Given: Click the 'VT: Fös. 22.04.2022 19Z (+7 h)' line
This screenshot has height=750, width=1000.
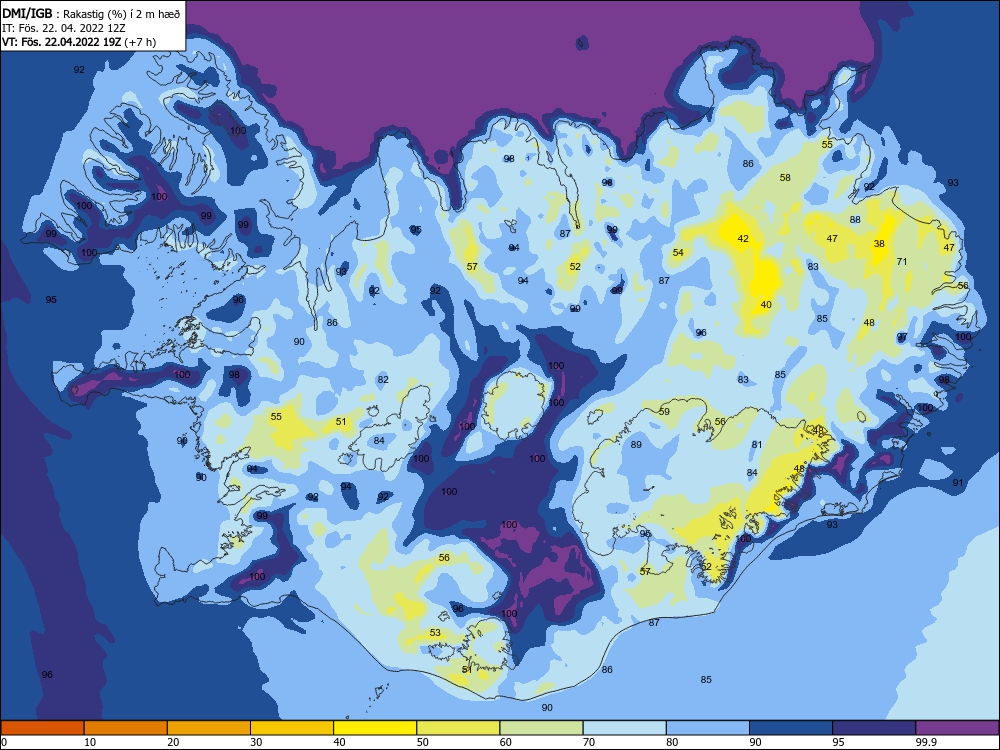Looking at the screenshot, I should (x=79, y=42).
